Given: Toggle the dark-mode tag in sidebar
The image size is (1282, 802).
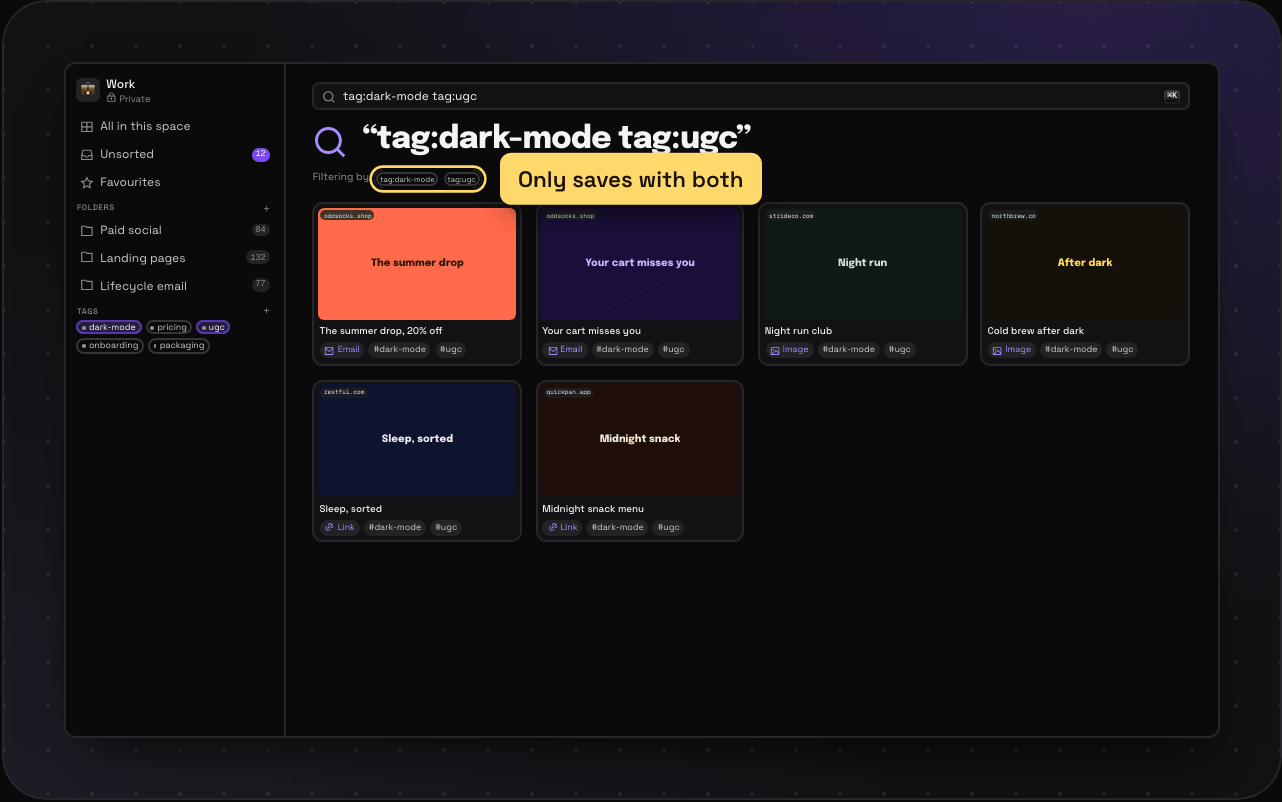Looking at the screenshot, I should 109,328.
